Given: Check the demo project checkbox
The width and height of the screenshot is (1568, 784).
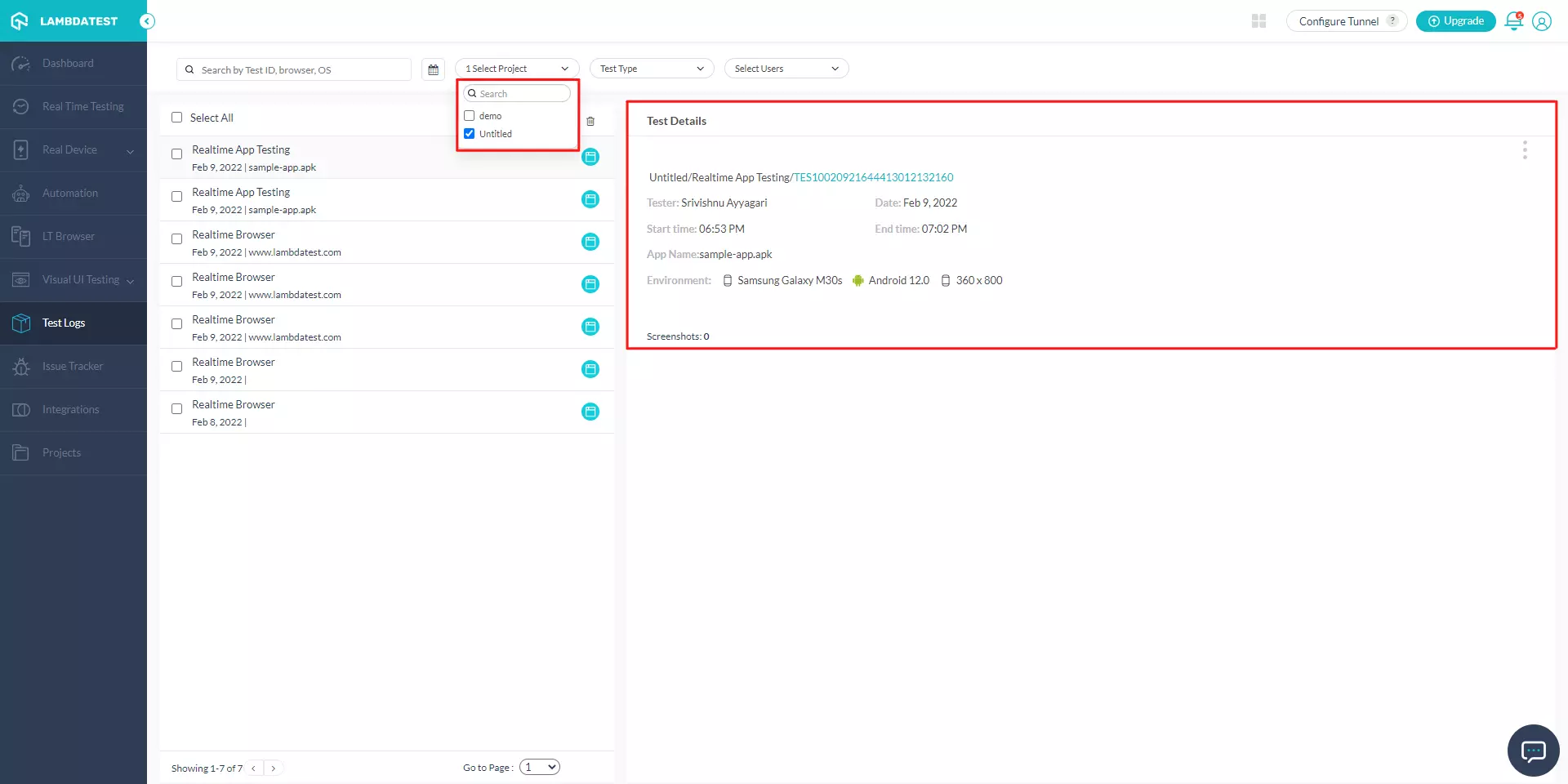Looking at the screenshot, I should coord(470,116).
